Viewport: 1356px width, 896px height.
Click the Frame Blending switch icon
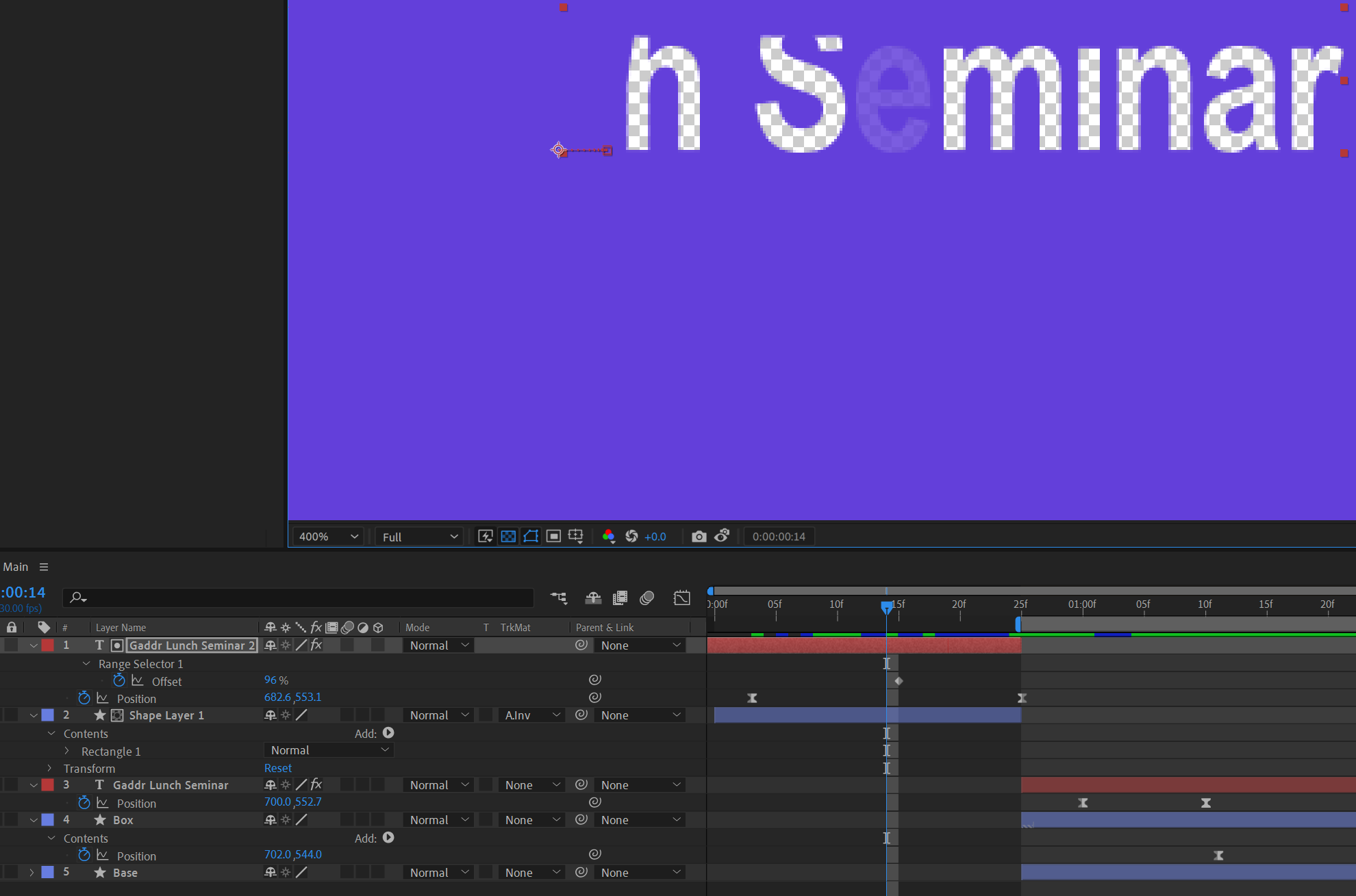coord(620,598)
